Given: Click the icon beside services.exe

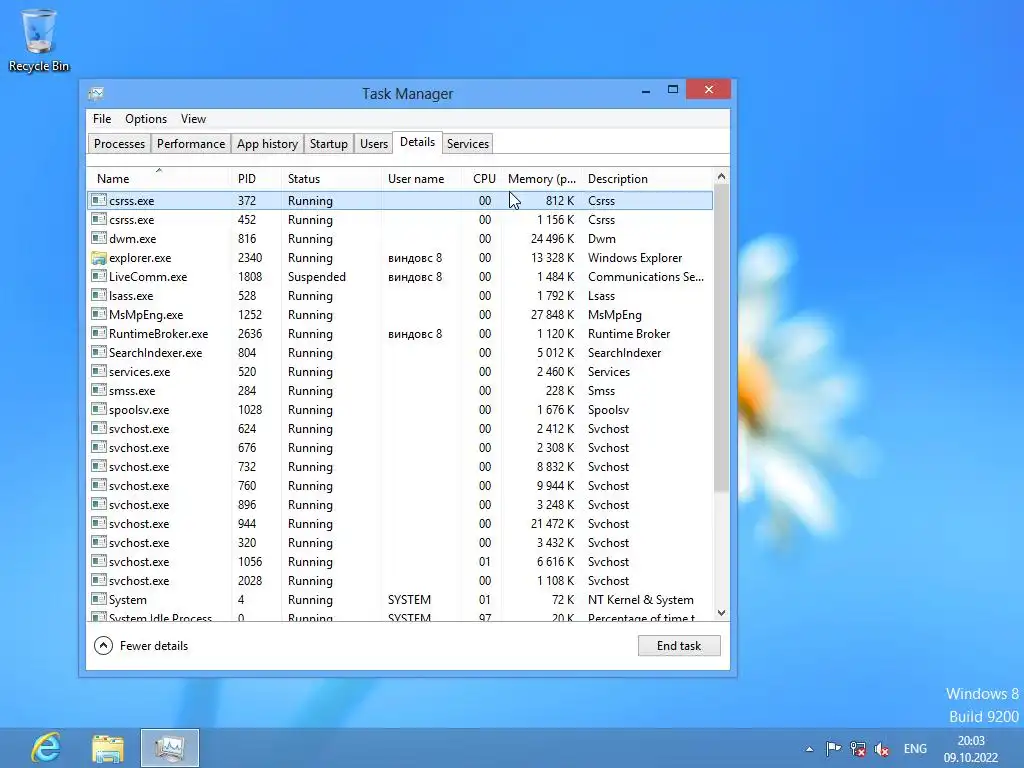Looking at the screenshot, I should pyautogui.click(x=99, y=371).
